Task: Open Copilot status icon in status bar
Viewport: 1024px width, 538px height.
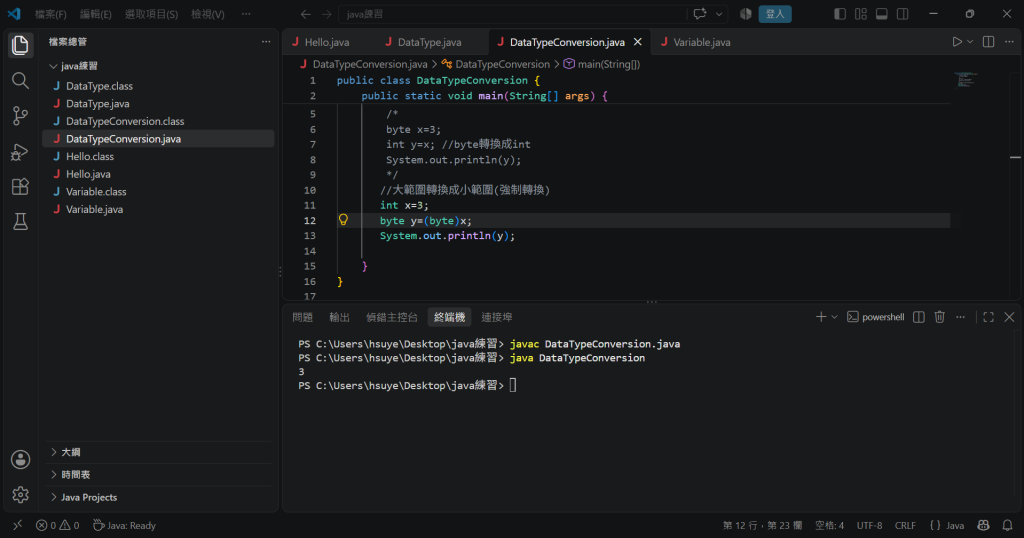Action: [983, 525]
